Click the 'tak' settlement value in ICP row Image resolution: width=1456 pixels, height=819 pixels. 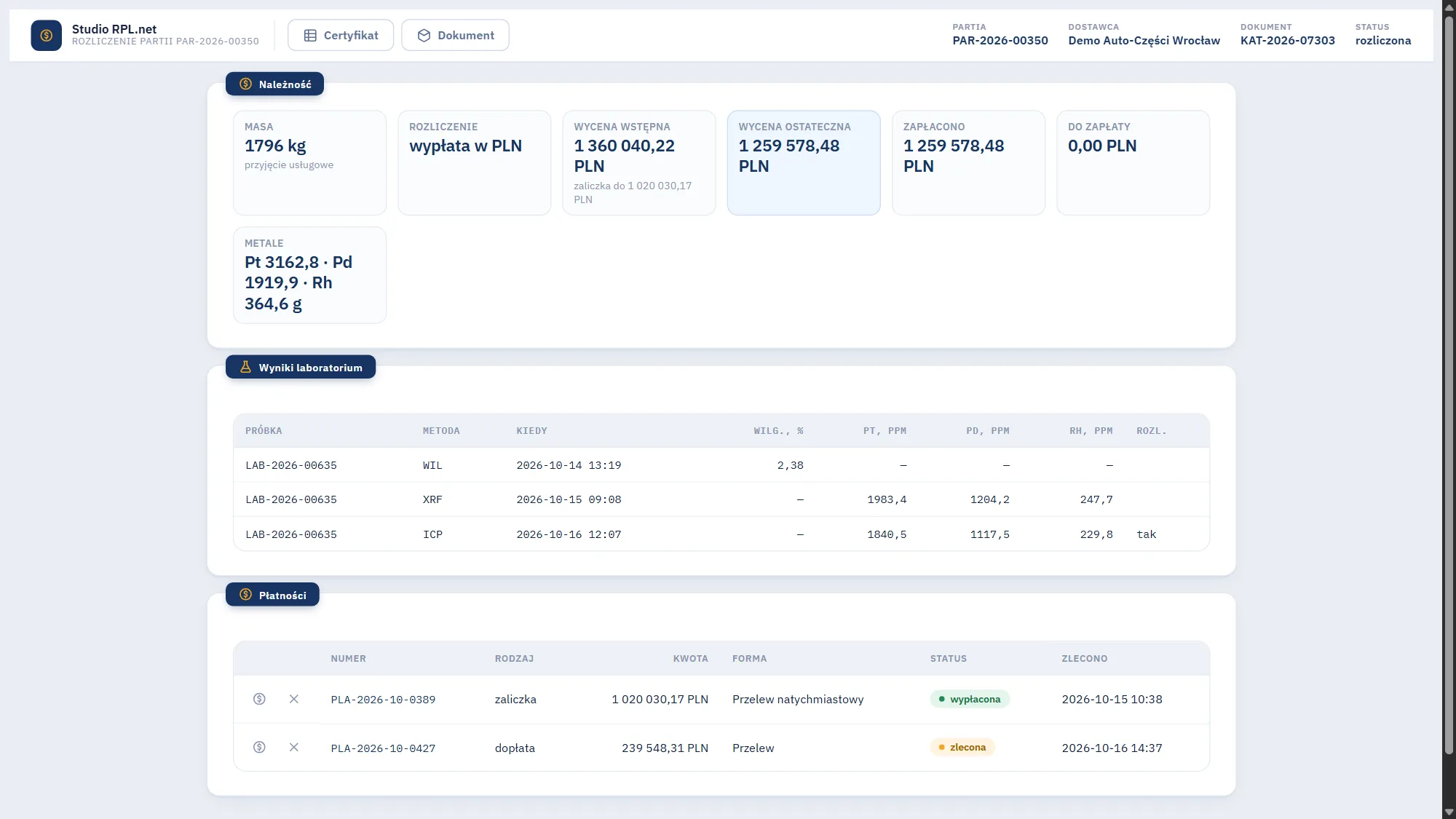(1146, 534)
